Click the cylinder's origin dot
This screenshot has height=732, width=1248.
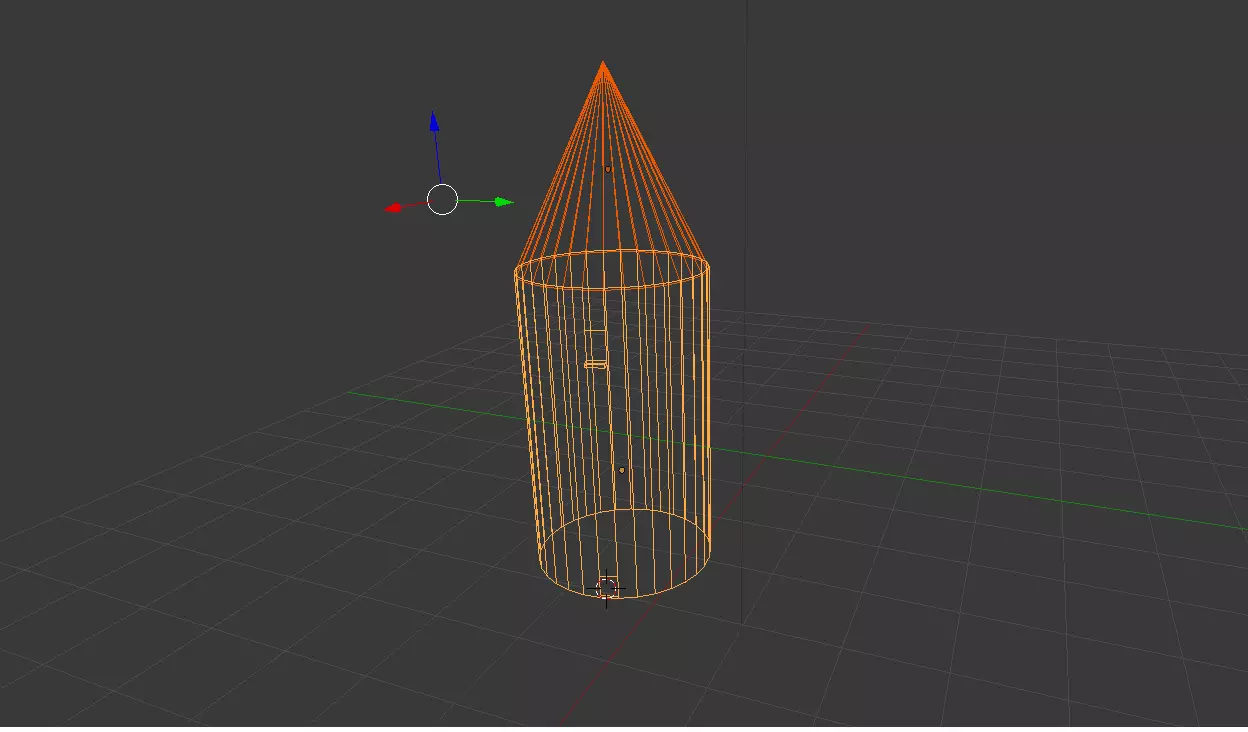click(621, 470)
